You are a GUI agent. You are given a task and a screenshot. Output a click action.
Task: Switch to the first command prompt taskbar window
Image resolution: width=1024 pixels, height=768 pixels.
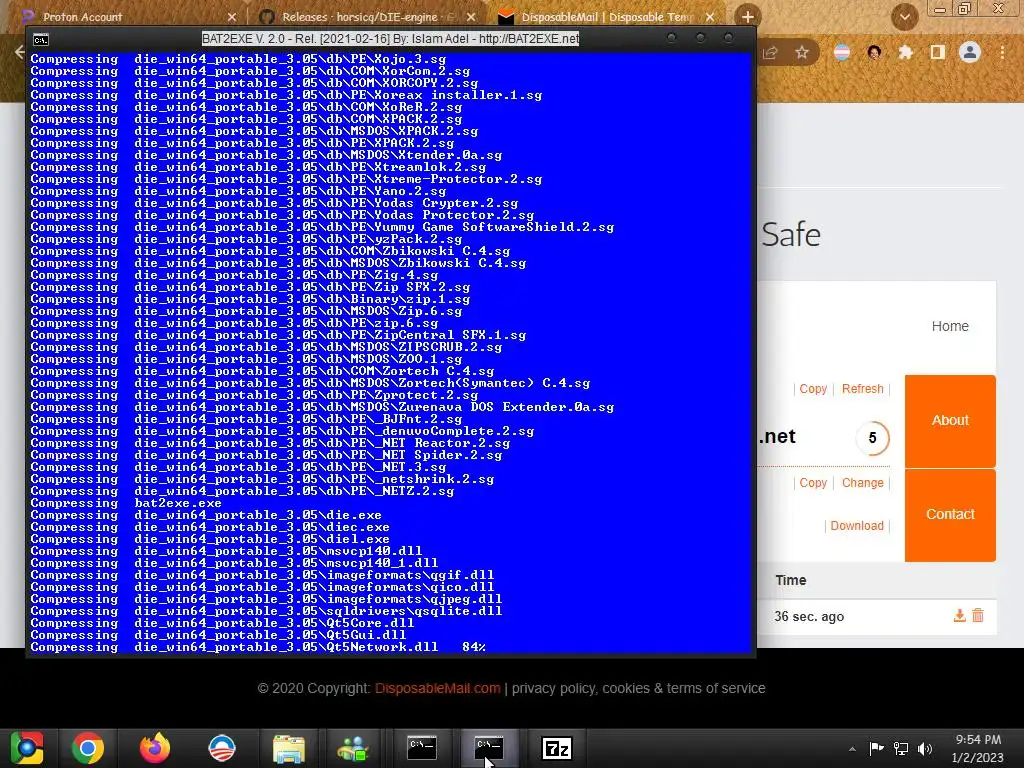click(x=421, y=748)
